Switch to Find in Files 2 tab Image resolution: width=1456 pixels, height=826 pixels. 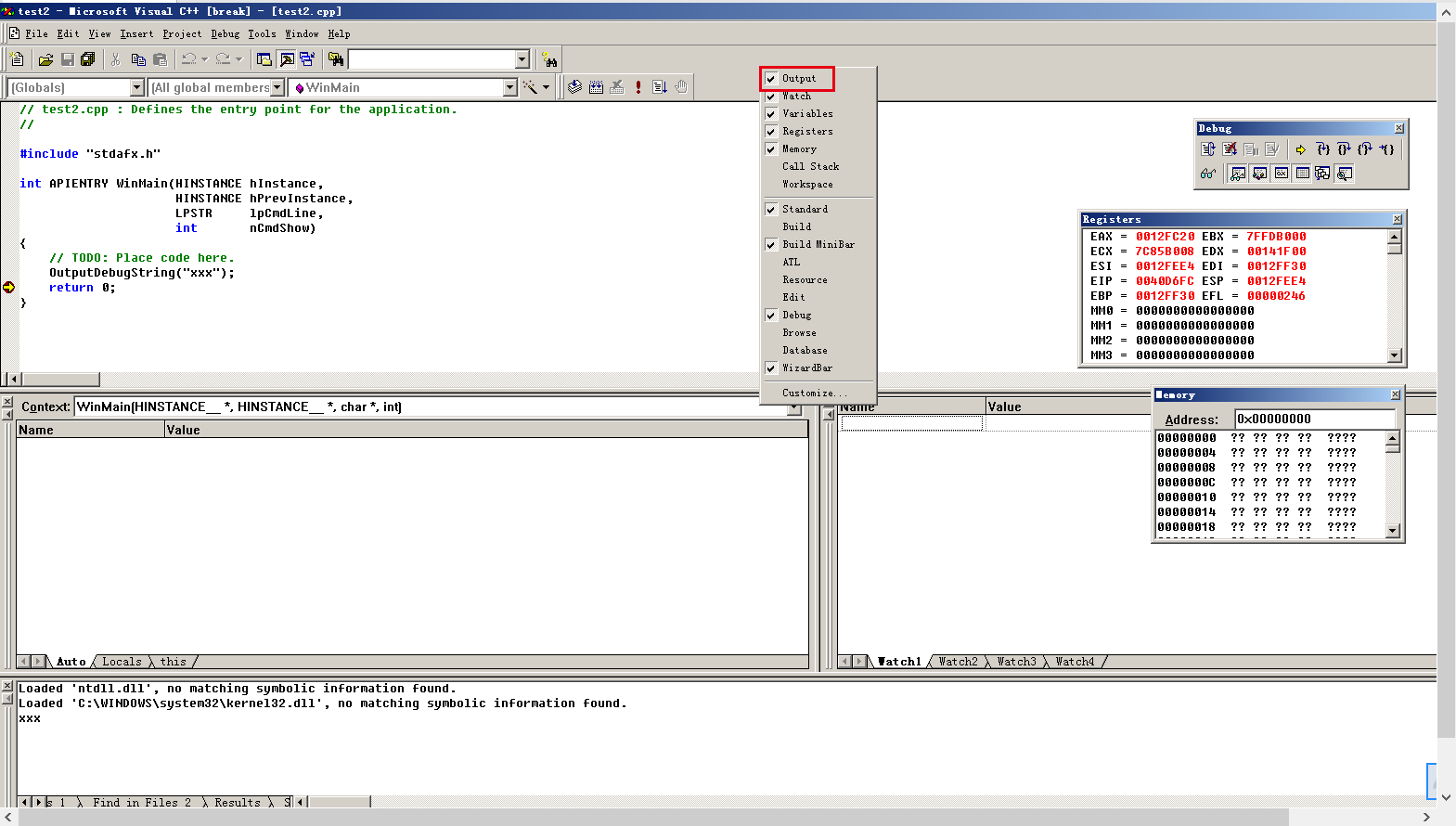point(141,803)
